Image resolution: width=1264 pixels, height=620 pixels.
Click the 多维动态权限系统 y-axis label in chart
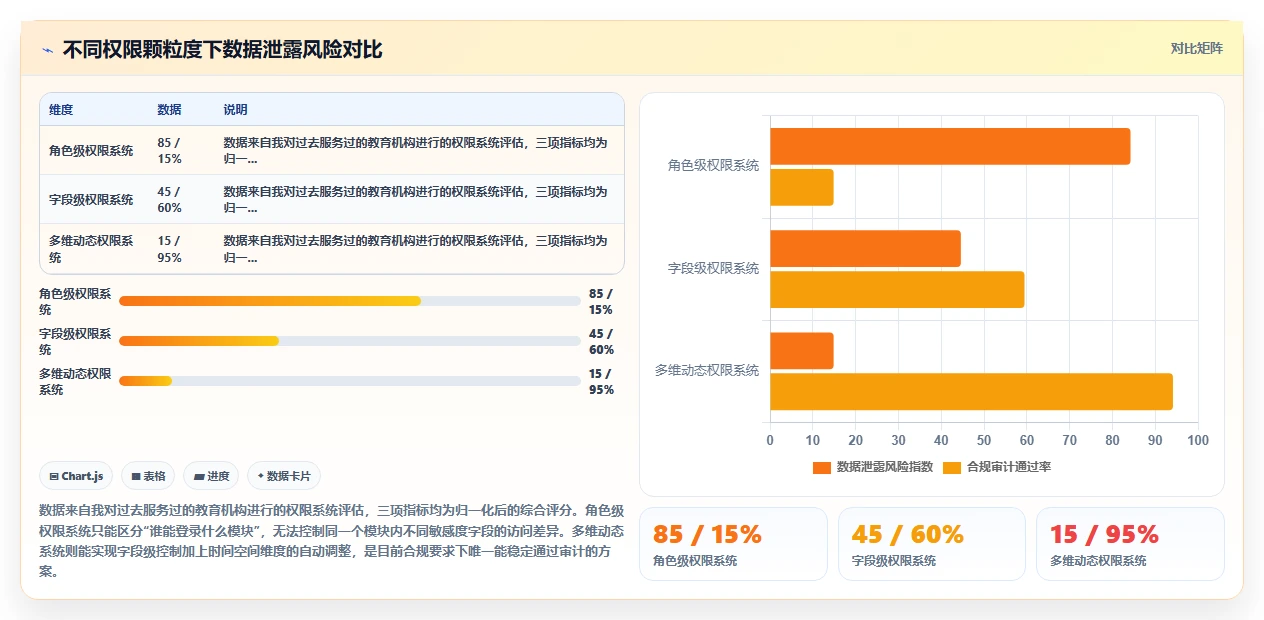(x=706, y=370)
